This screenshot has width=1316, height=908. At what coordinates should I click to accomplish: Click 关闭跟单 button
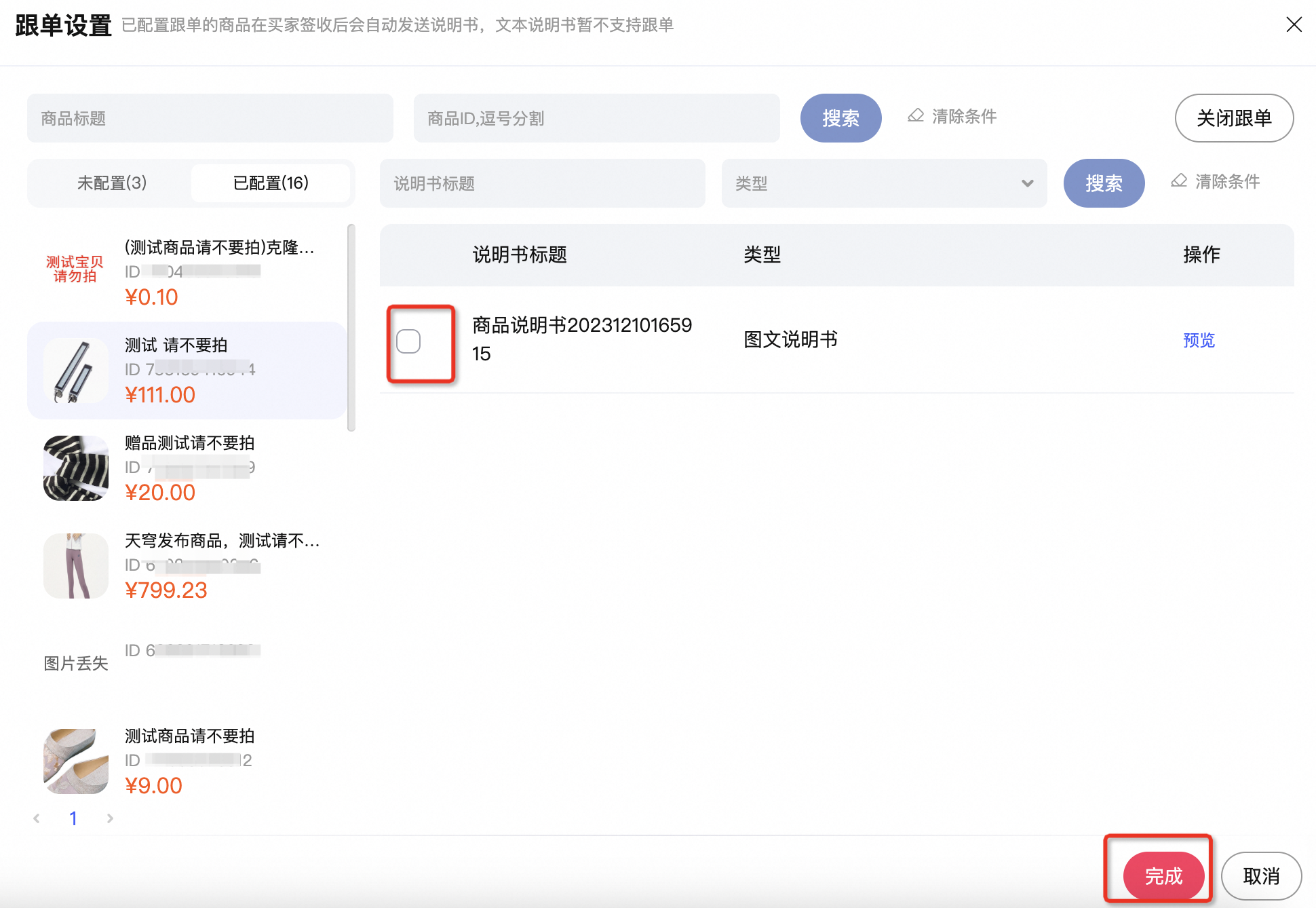pos(1234,118)
